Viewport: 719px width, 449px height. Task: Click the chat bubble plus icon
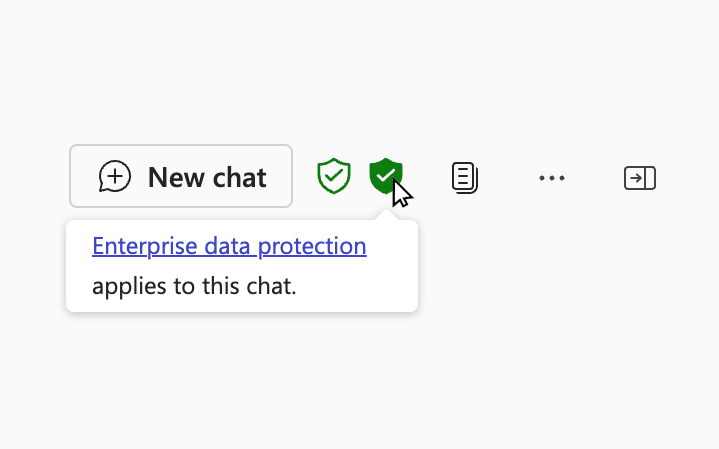(115, 176)
